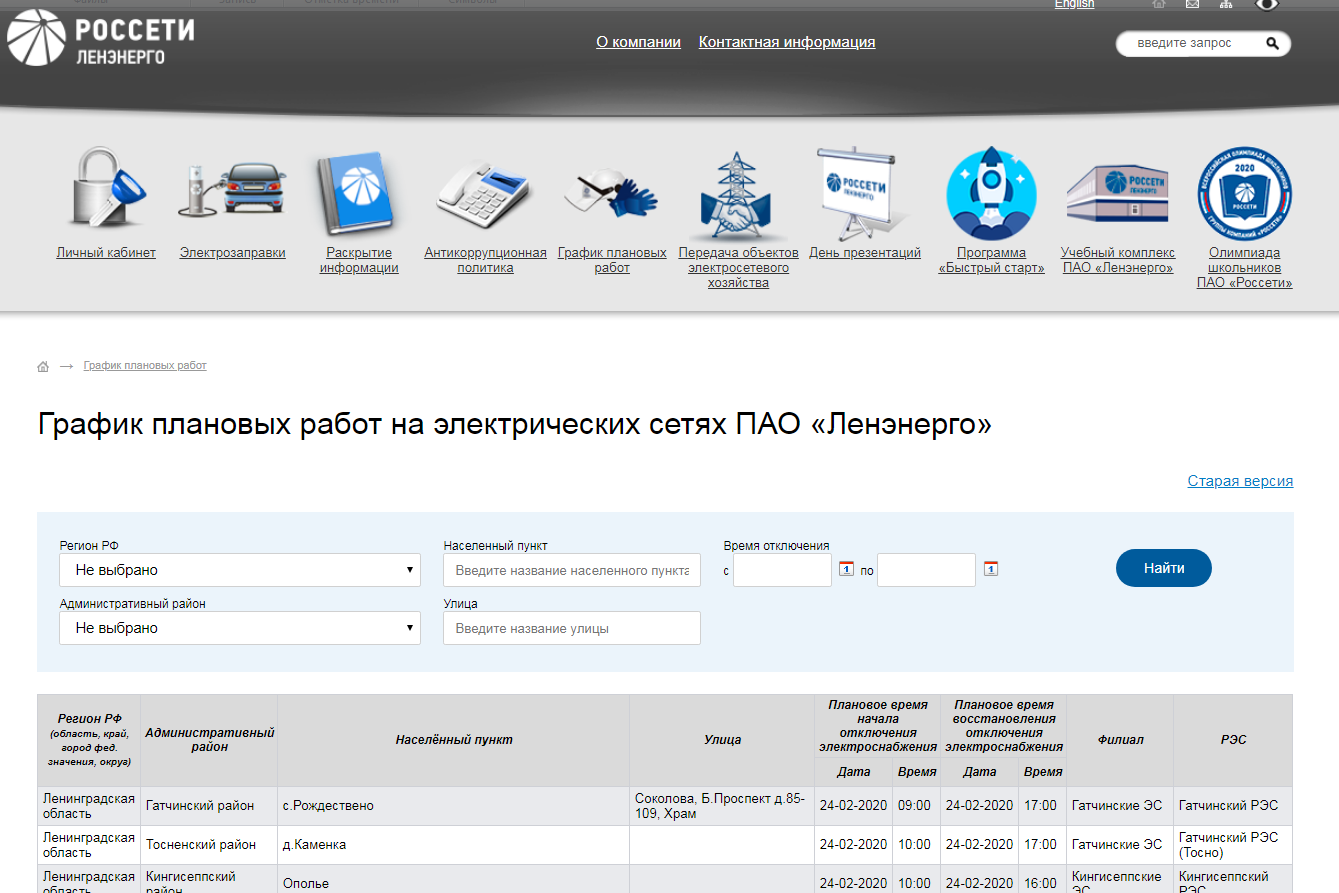This screenshot has height=893, width=1339.
Task: Open the График плановых работ link under the gloves
Action: 612,260
